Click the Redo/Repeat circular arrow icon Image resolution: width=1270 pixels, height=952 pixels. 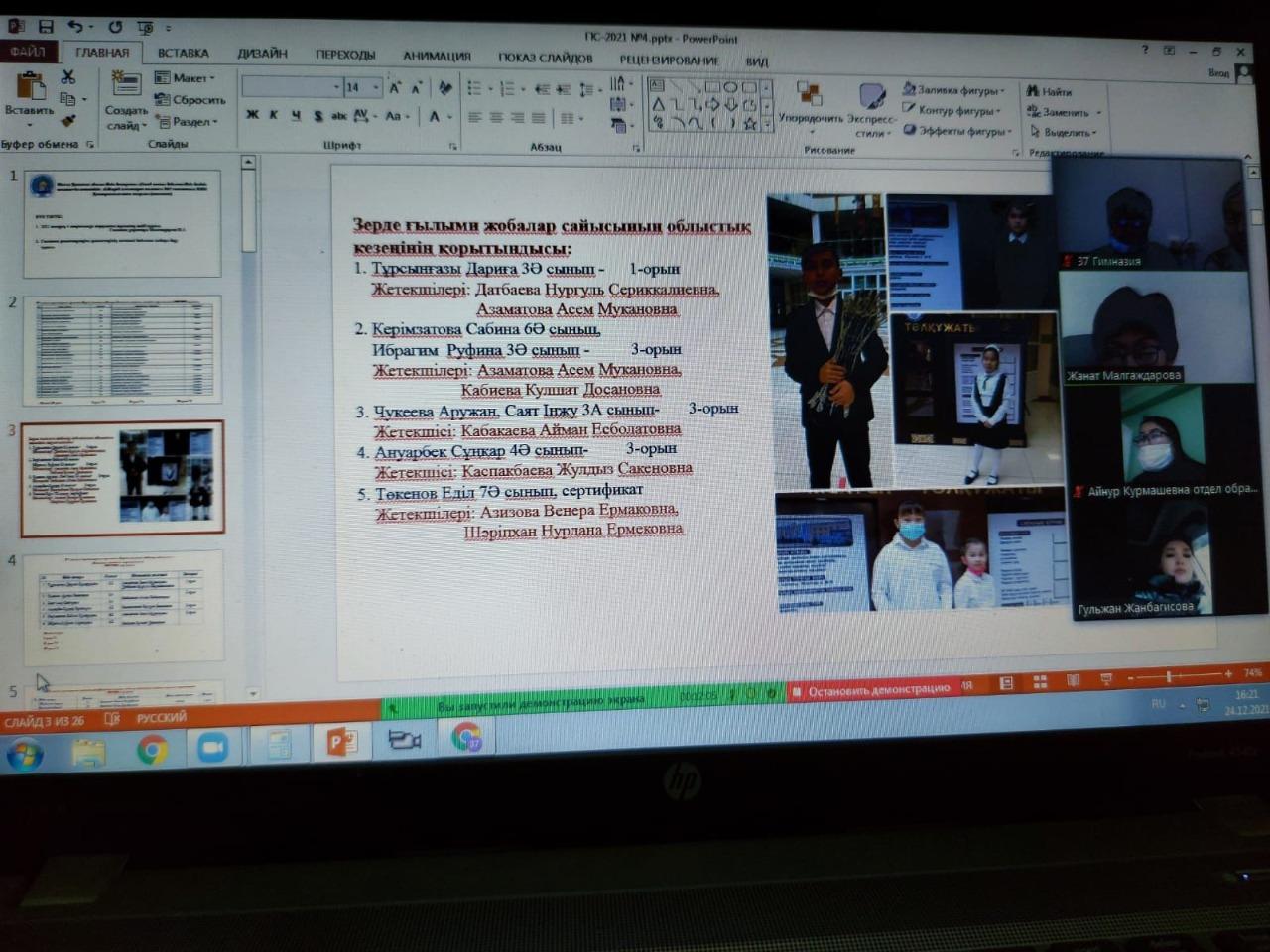coord(115,27)
